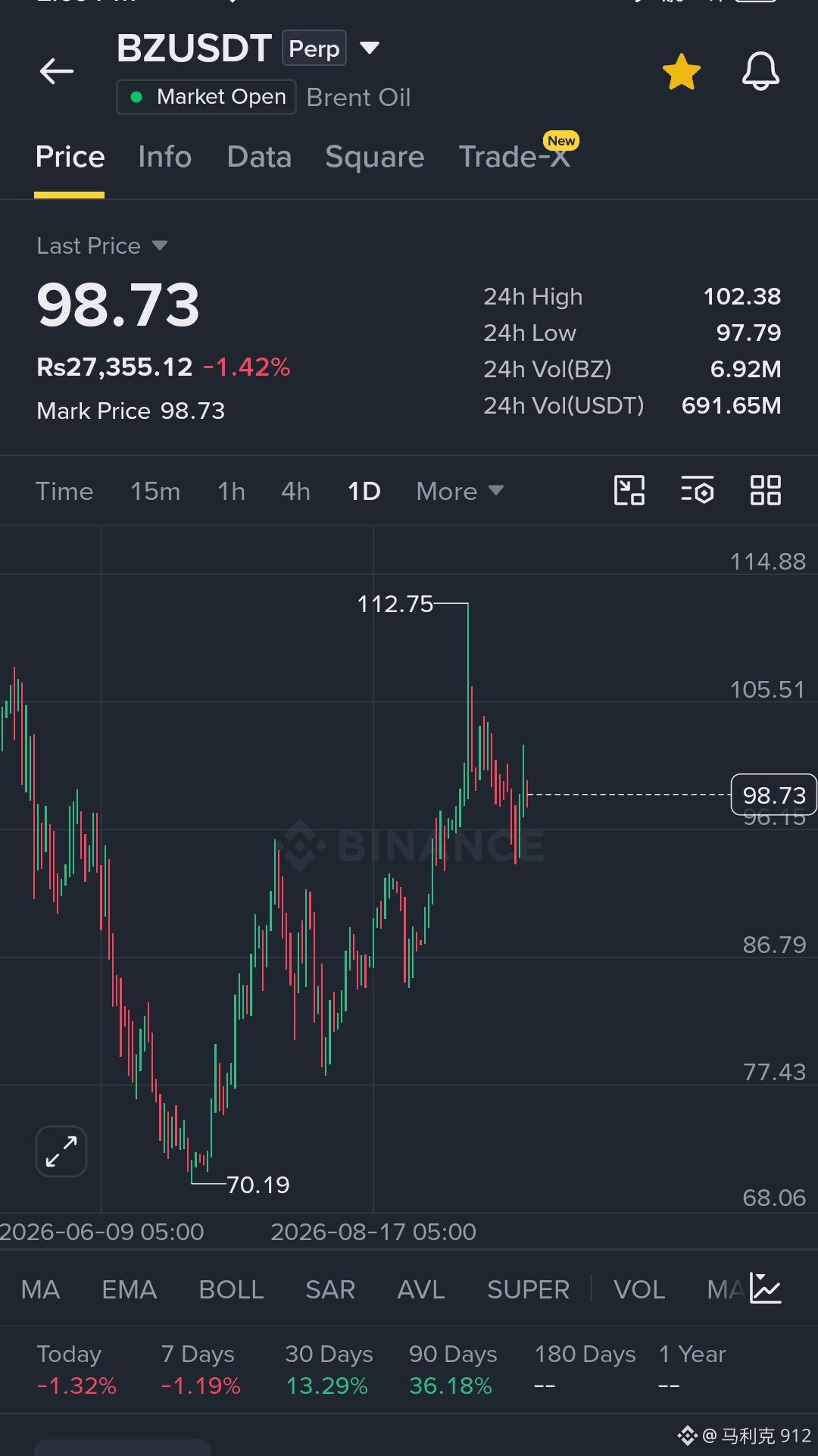Open price alert bell icon
This screenshot has width=818, height=1456.
pyautogui.click(x=760, y=72)
